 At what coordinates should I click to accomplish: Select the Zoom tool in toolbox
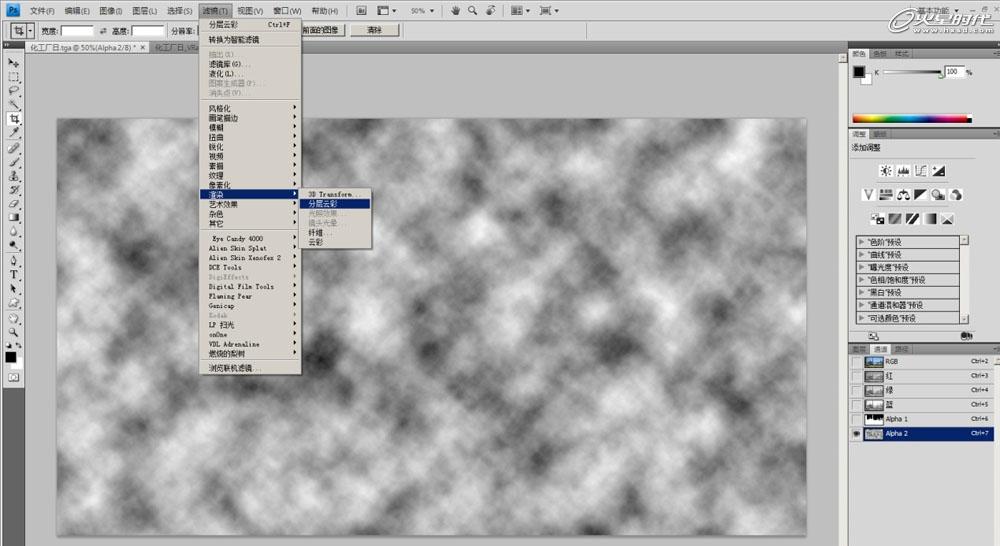pos(13,332)
